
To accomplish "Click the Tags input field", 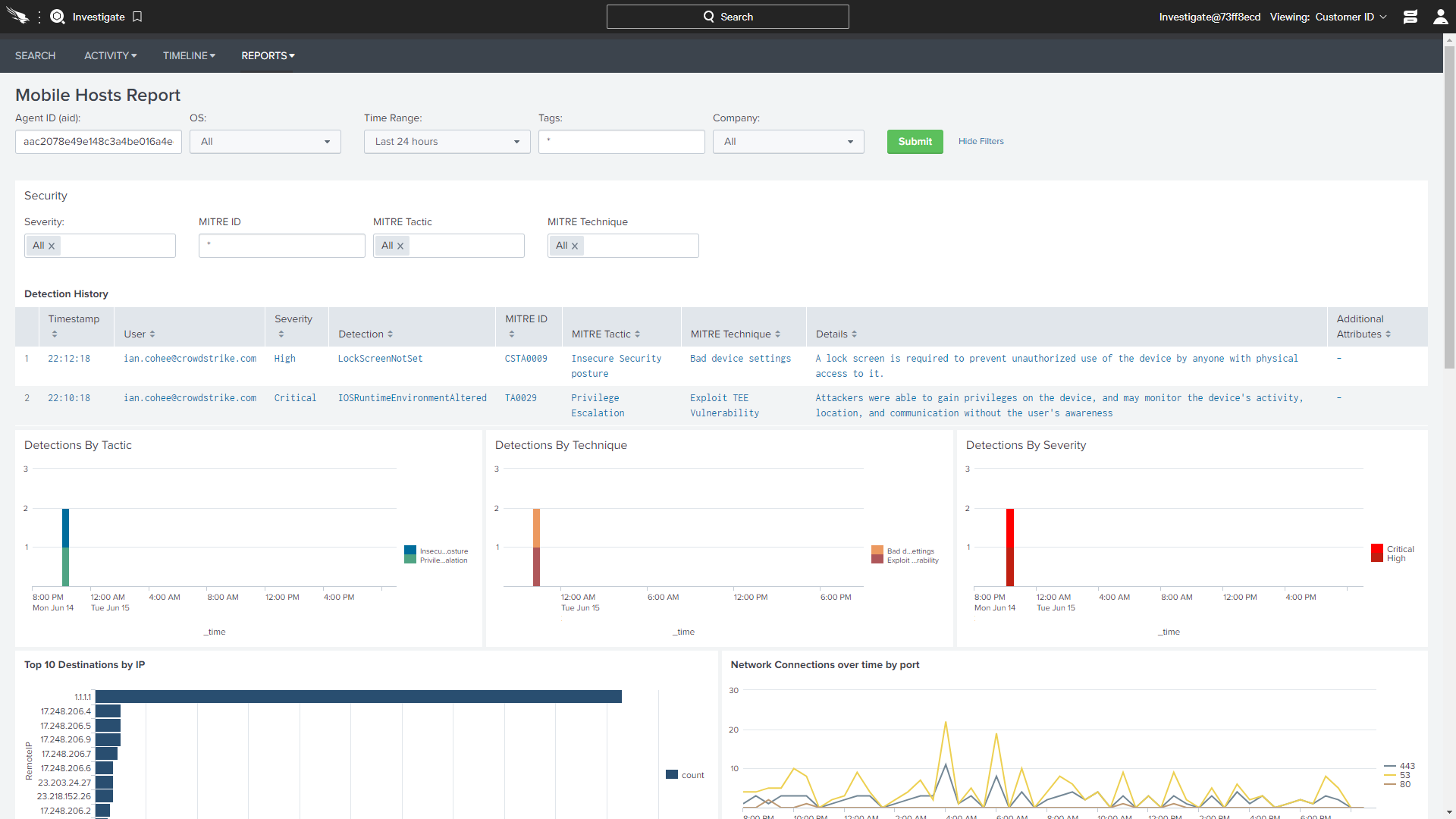I will click(622, 142).
